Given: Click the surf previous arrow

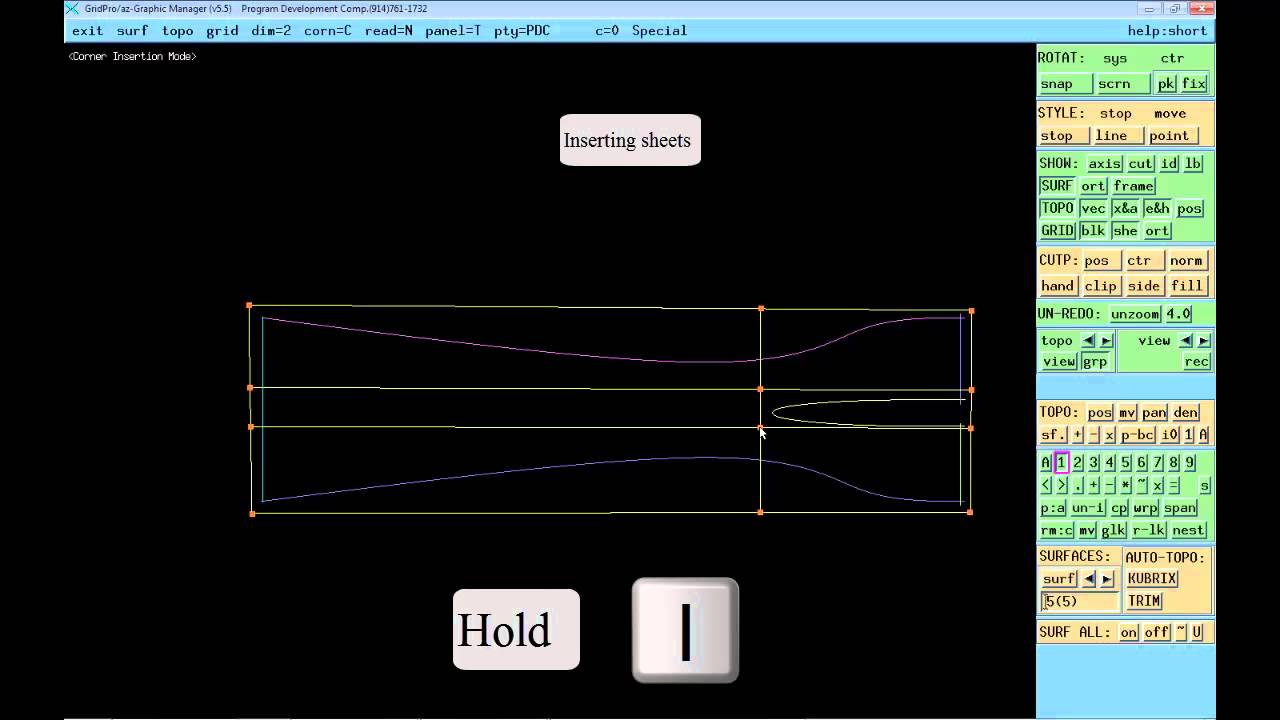Looking at the screenshot, I should pos(1089,579).
